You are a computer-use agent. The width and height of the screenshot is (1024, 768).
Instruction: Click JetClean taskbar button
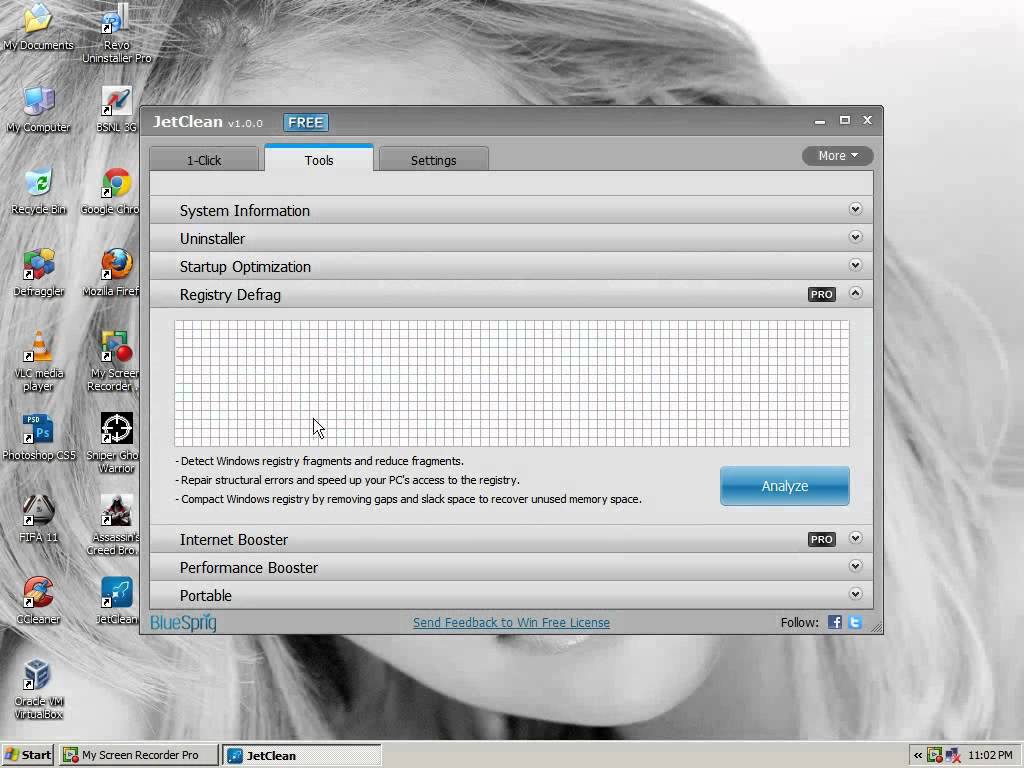coord(302,755)
